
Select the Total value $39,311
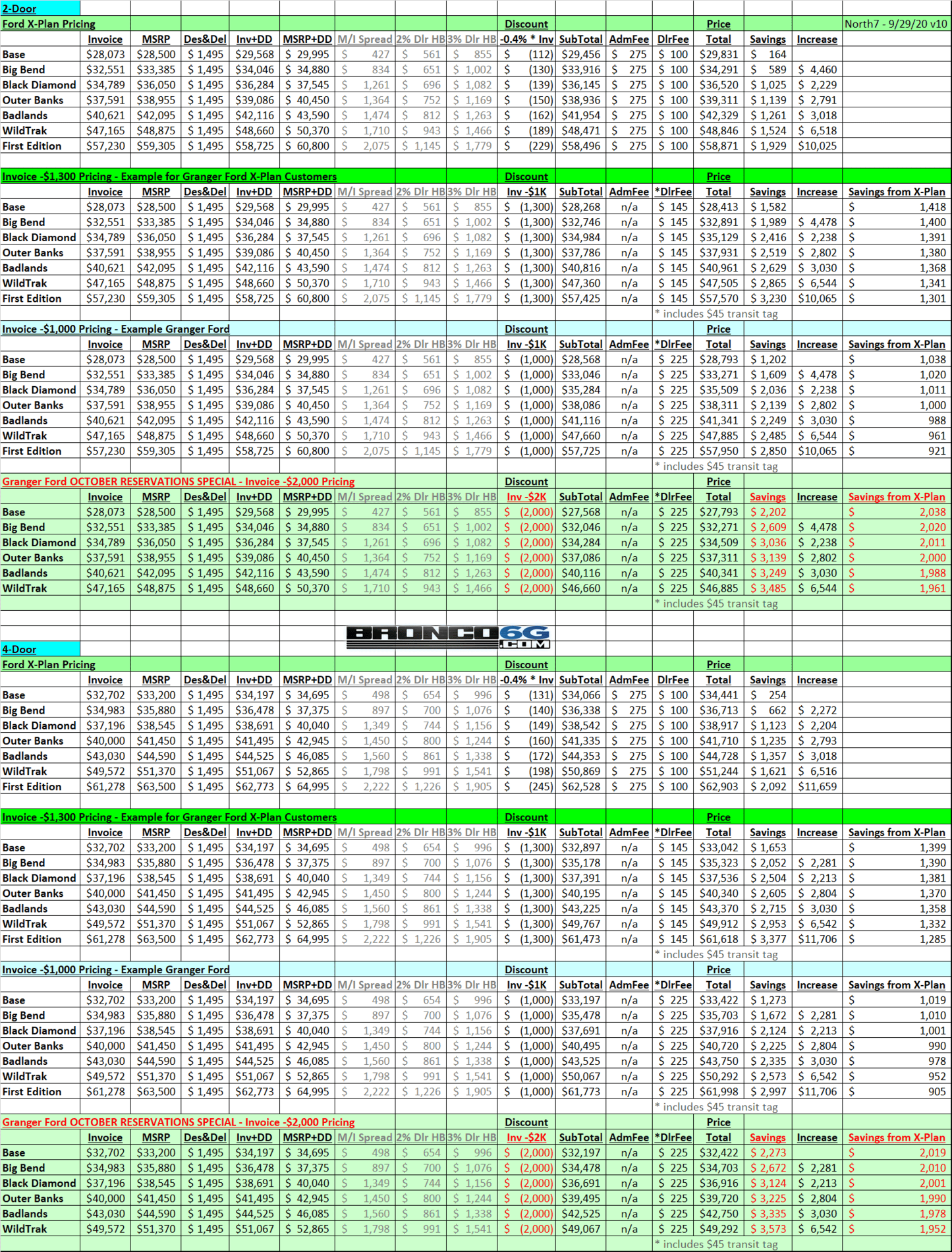point(719,100)
